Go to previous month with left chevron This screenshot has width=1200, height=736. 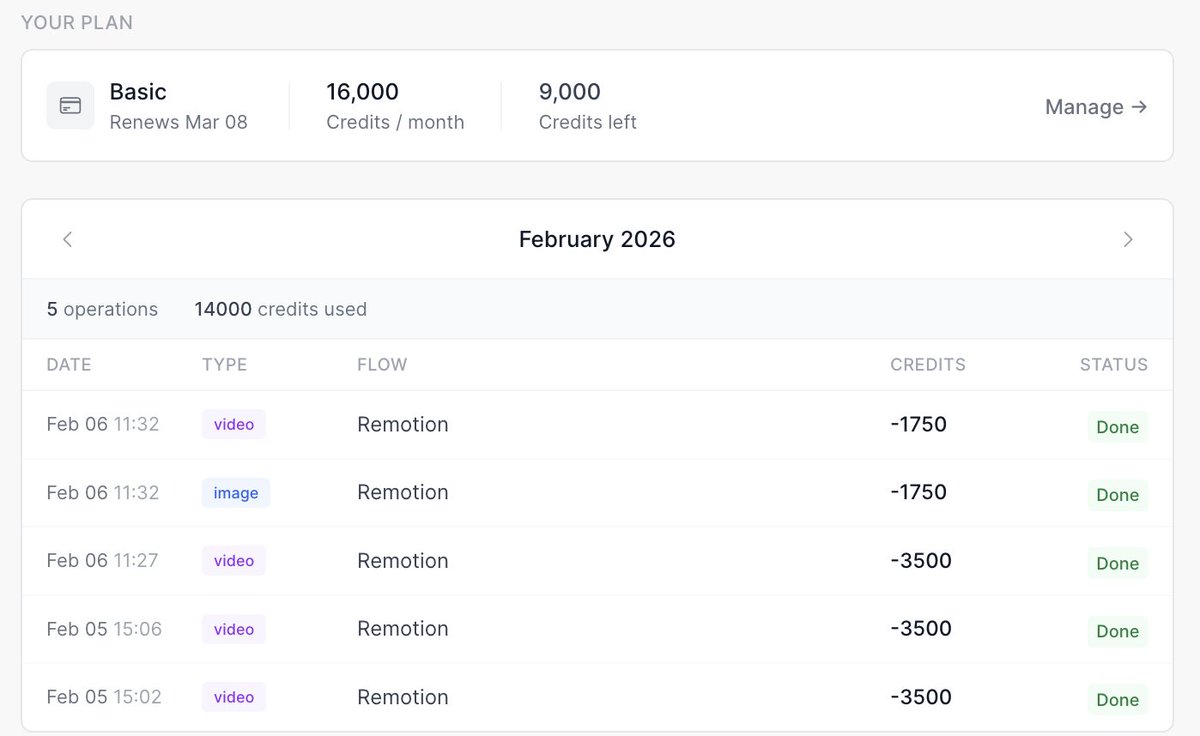tap(67, 239)
